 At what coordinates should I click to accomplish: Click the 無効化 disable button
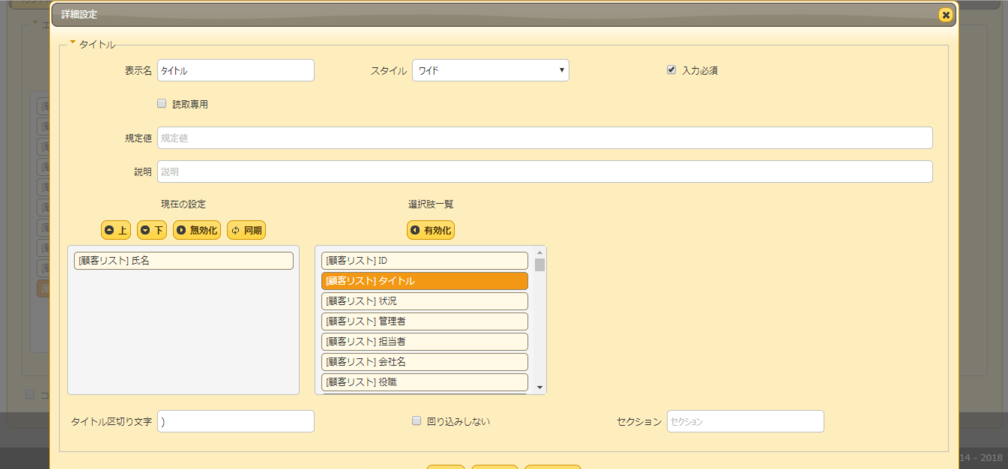[x=197, y=230]
